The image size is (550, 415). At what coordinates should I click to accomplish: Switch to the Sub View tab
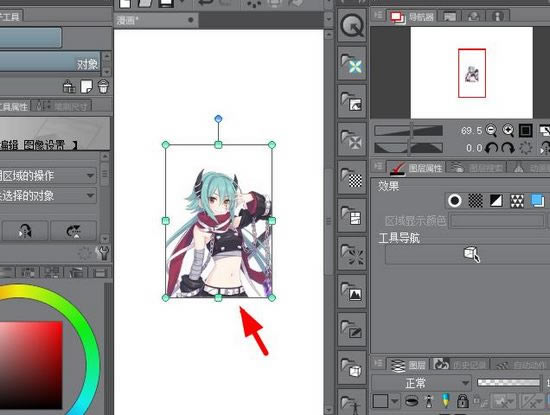click(x=450, y=16)
